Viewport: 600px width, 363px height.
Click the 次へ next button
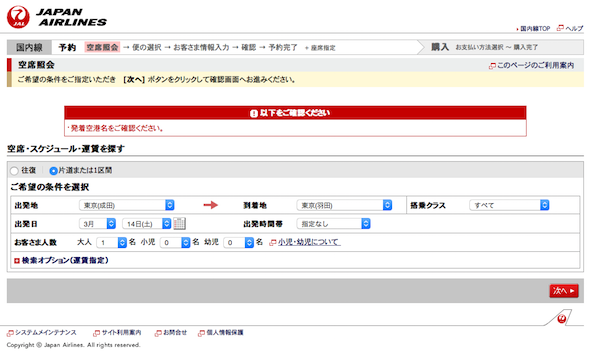tap(564, 291)
